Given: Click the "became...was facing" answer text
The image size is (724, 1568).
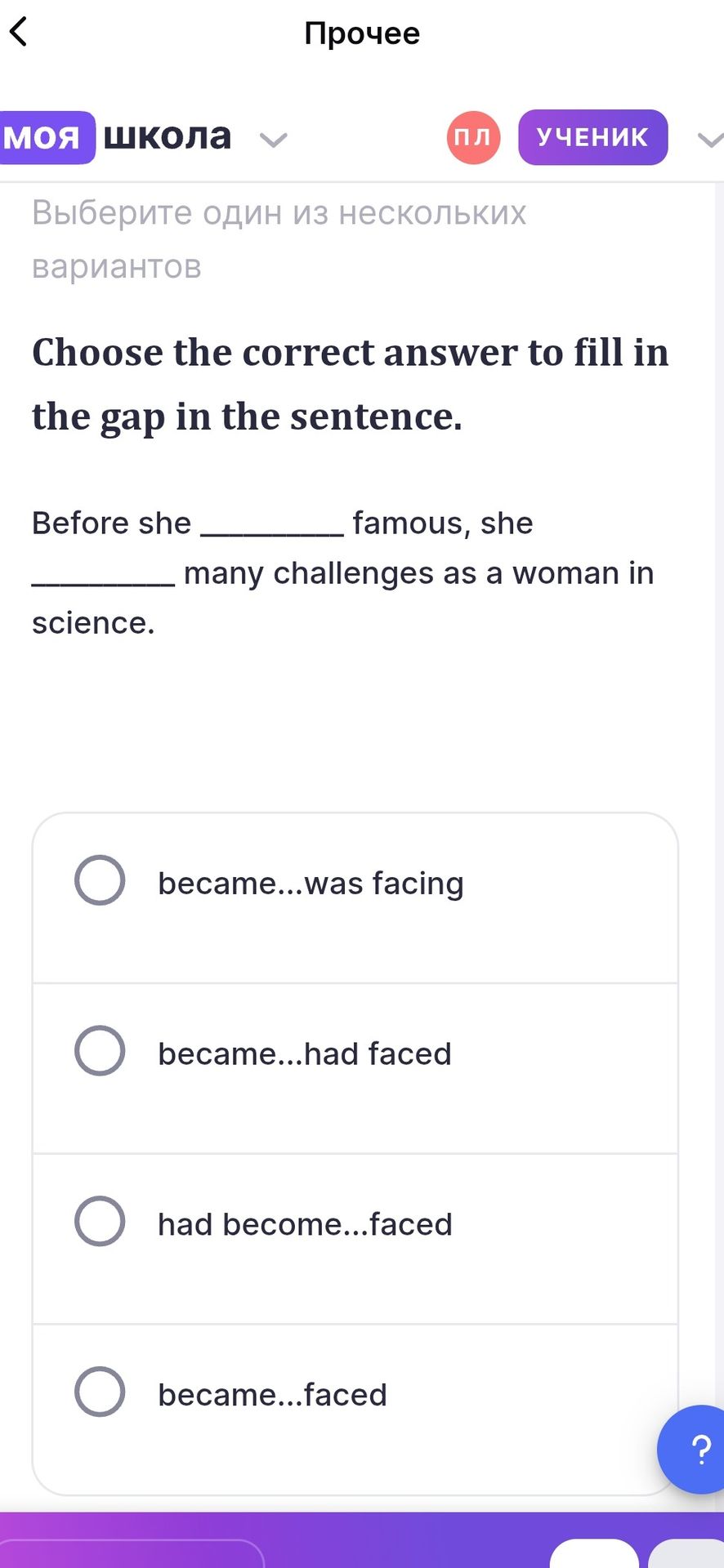Looking at the screenshot, I should [311, 884].
